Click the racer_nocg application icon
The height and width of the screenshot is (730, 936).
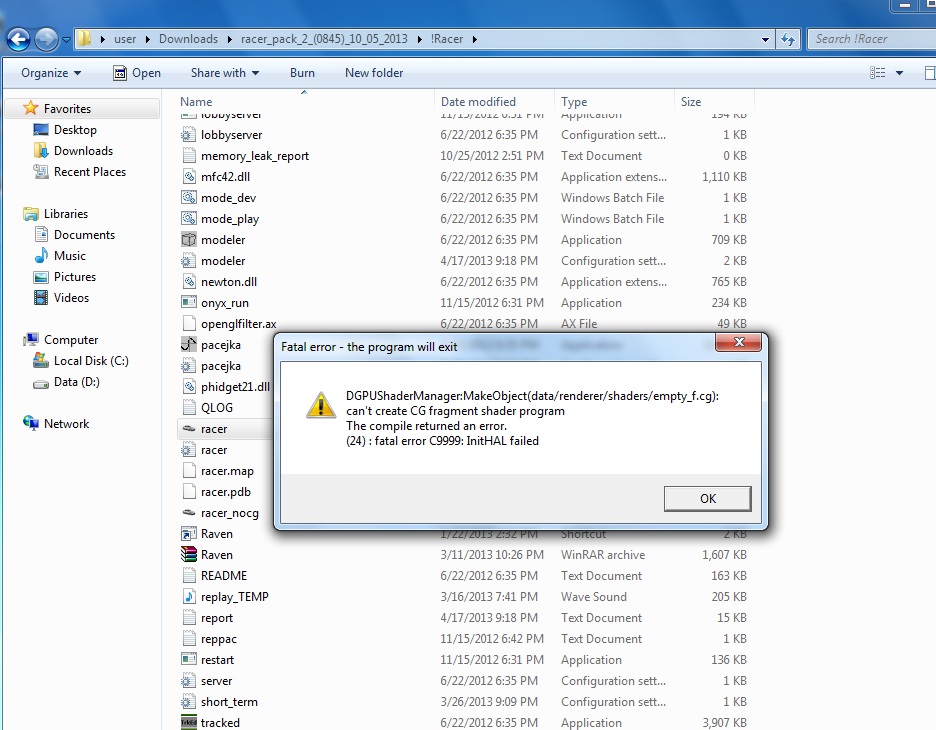click(189, 513)
